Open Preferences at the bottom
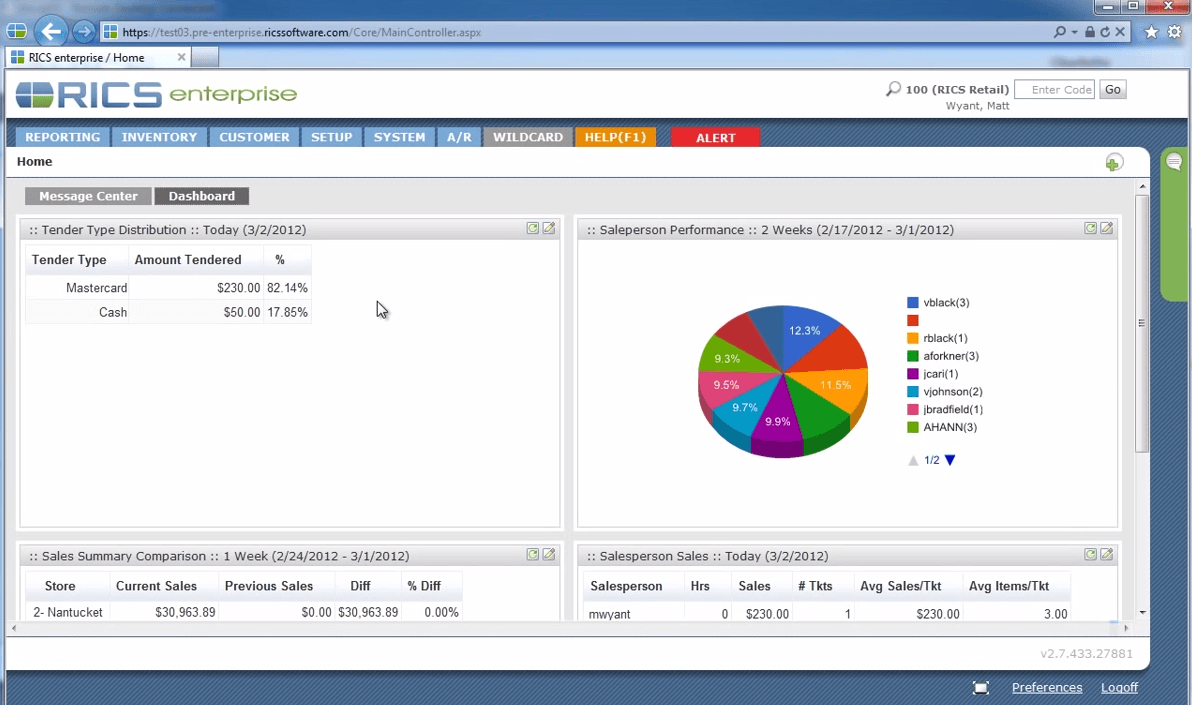This screenshot has height=705, width=1192. tap(1047, 687)
